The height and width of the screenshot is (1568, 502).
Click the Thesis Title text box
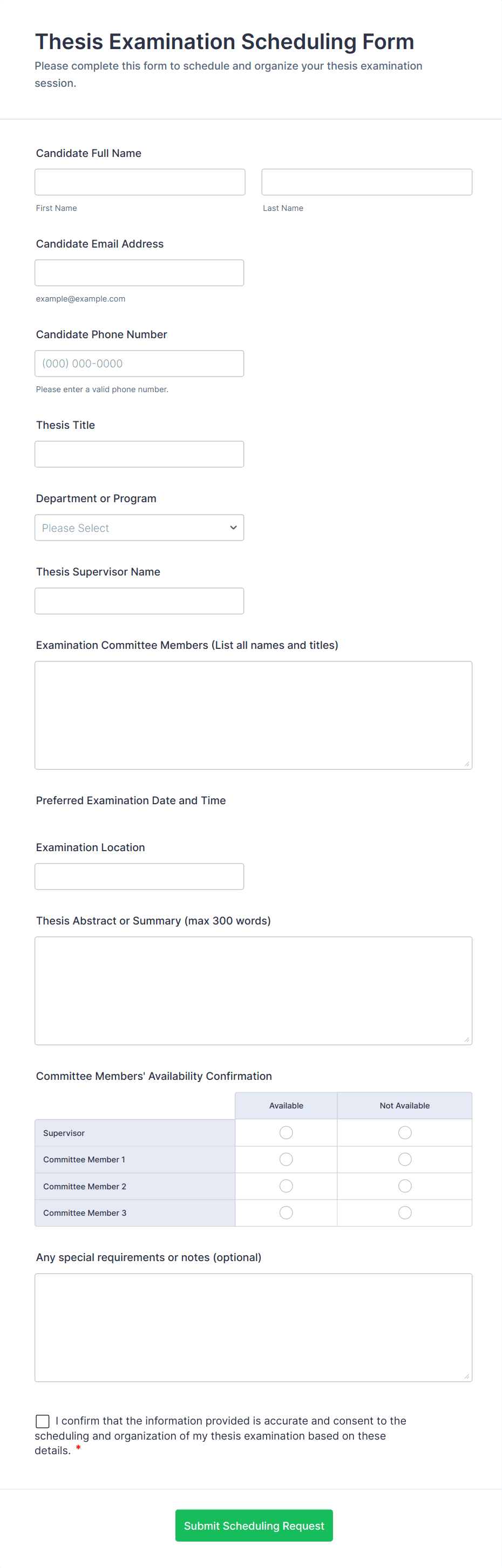[x=139, y=454]
